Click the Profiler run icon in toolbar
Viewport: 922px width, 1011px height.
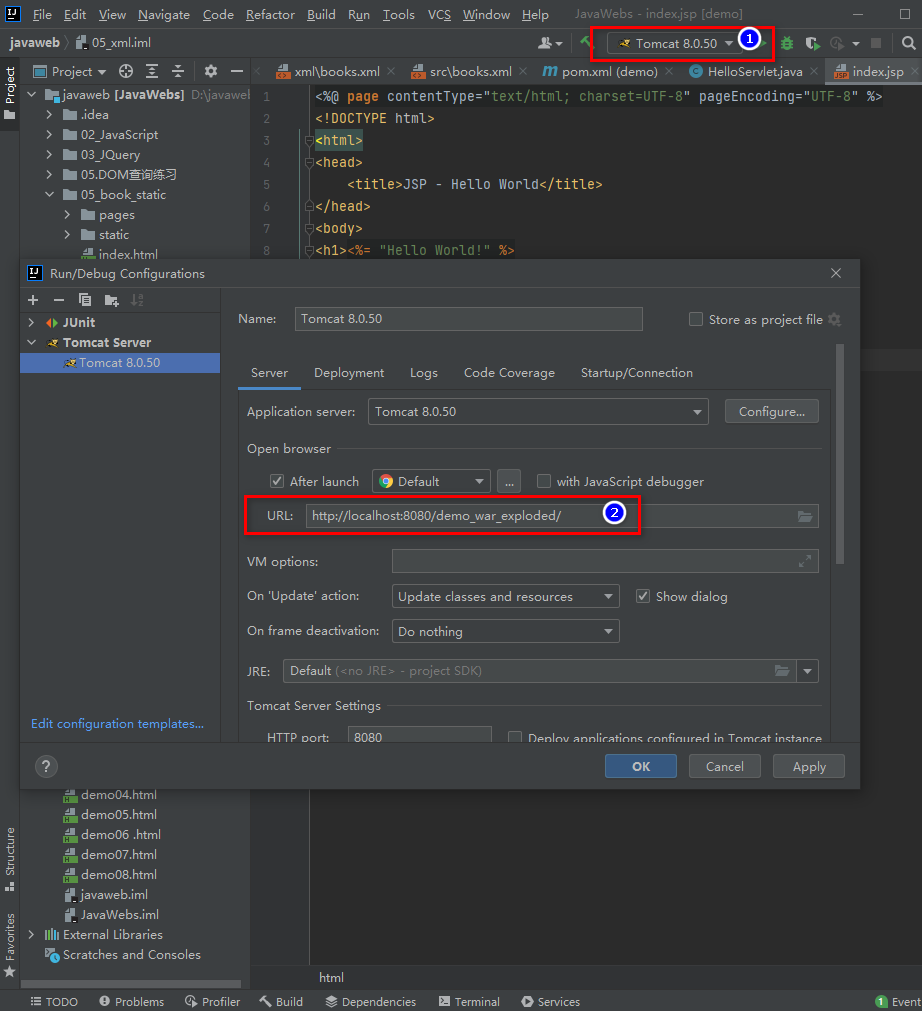click(837, 43)
